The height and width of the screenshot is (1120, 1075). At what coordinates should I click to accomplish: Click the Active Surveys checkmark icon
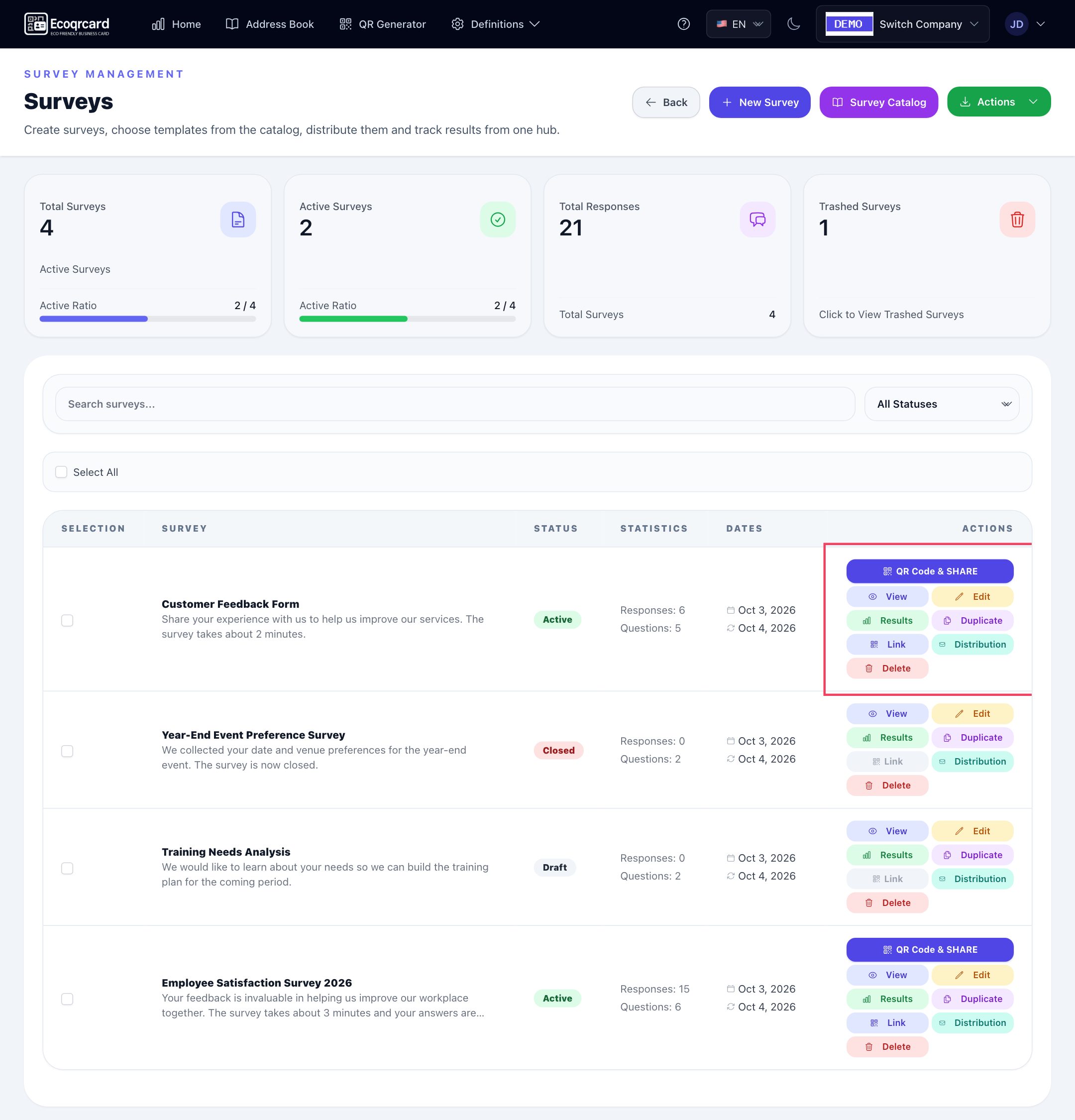point(498,220)
